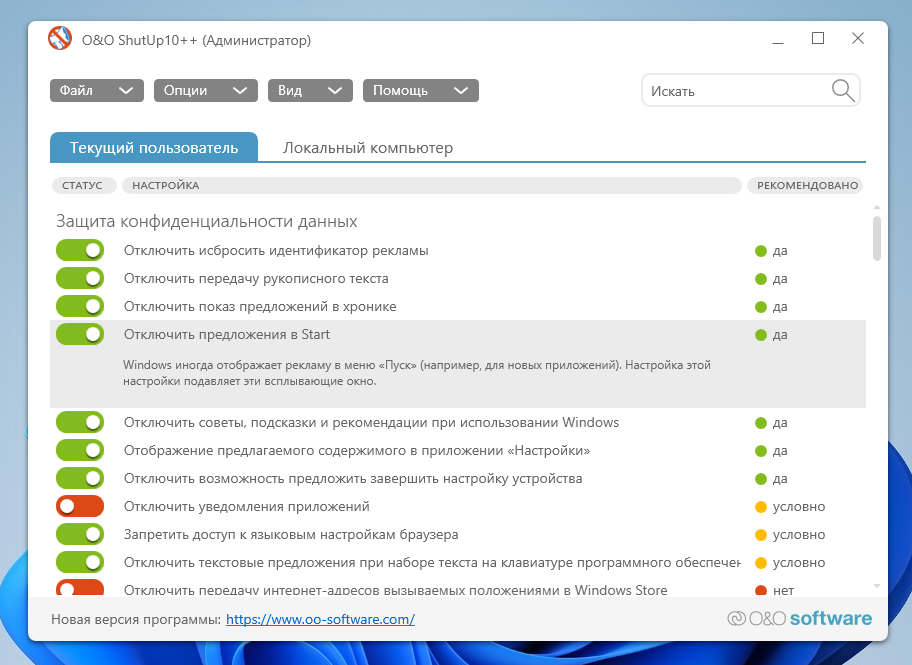
Task: Toggle the handwriting text transfer switch
Action: click(x=80, y=279)
